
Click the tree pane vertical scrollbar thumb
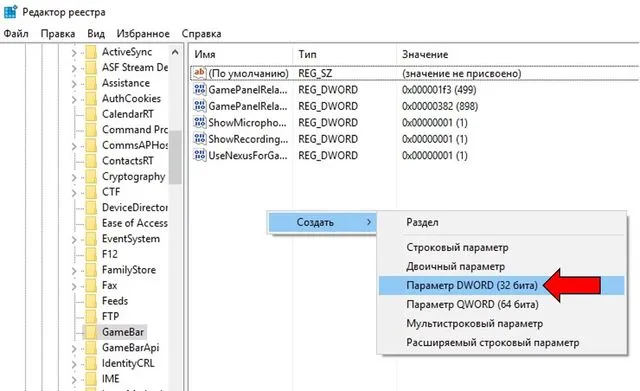175,157
